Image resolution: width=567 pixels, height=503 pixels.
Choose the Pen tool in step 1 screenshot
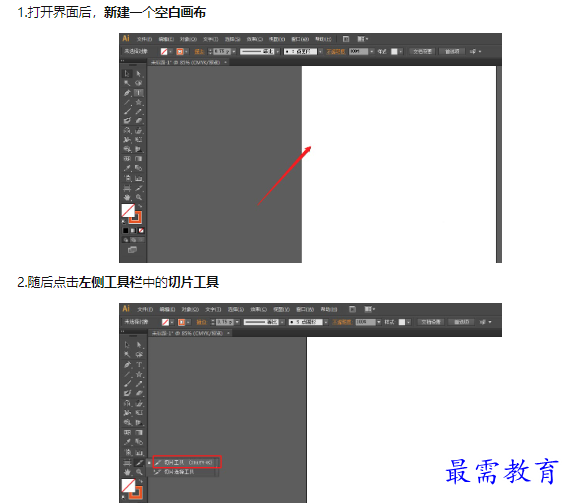pyautogui.click(x=127, y=93)
